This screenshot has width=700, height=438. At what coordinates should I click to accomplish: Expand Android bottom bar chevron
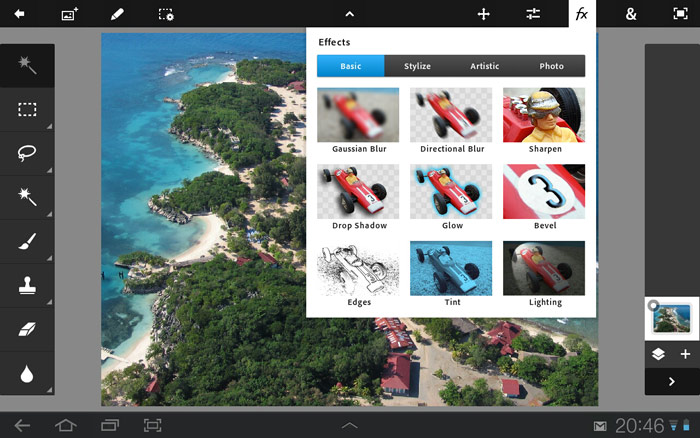tap(349, 425)
